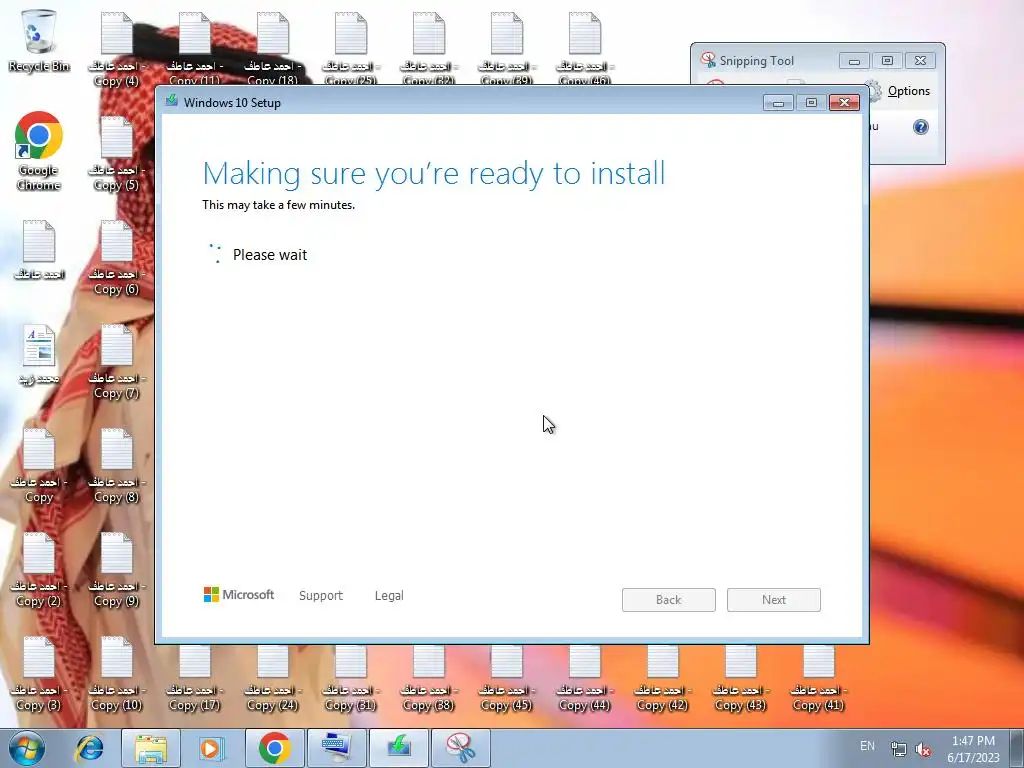
Task: Select the Copy (2) text file icon
Action: pos(39,569)
